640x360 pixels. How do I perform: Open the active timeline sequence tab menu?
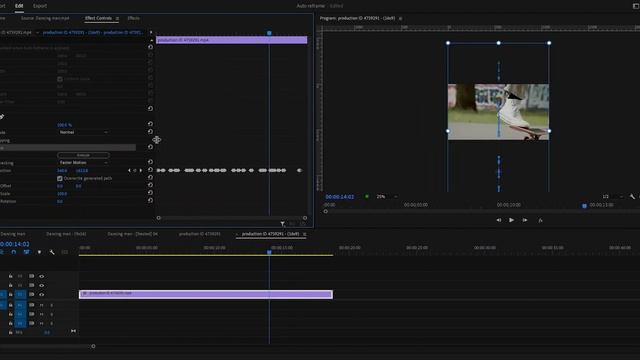(x=304, y=234)
